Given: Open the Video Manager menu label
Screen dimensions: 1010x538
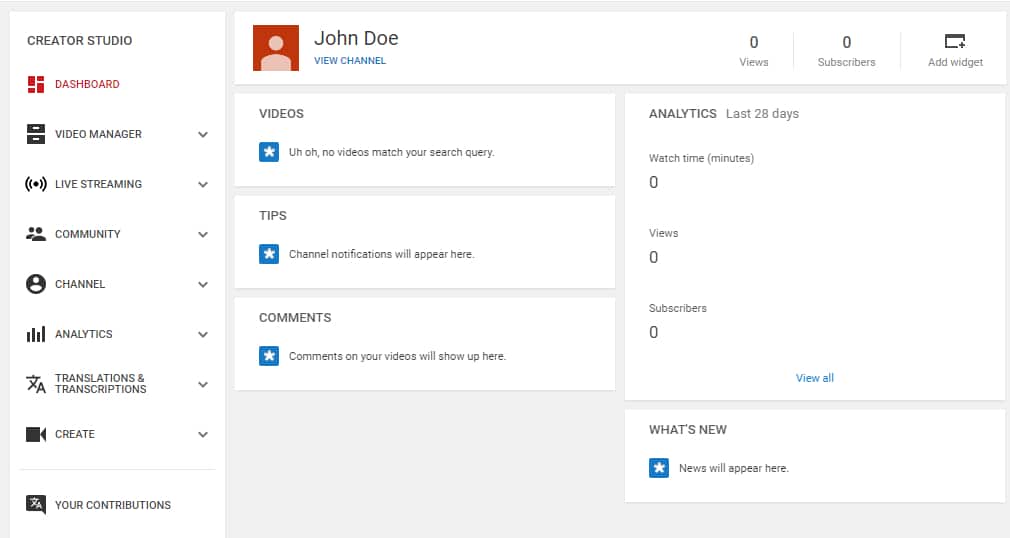Looking at the screenshot, I should 98,134.
